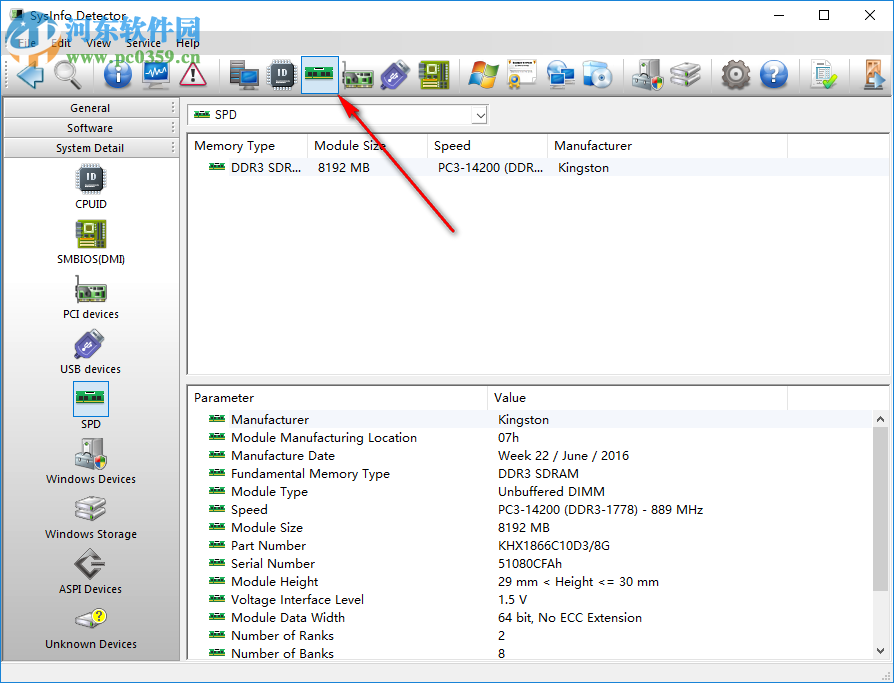Select the SPD memory toolbar icon

tap(320, 75)
